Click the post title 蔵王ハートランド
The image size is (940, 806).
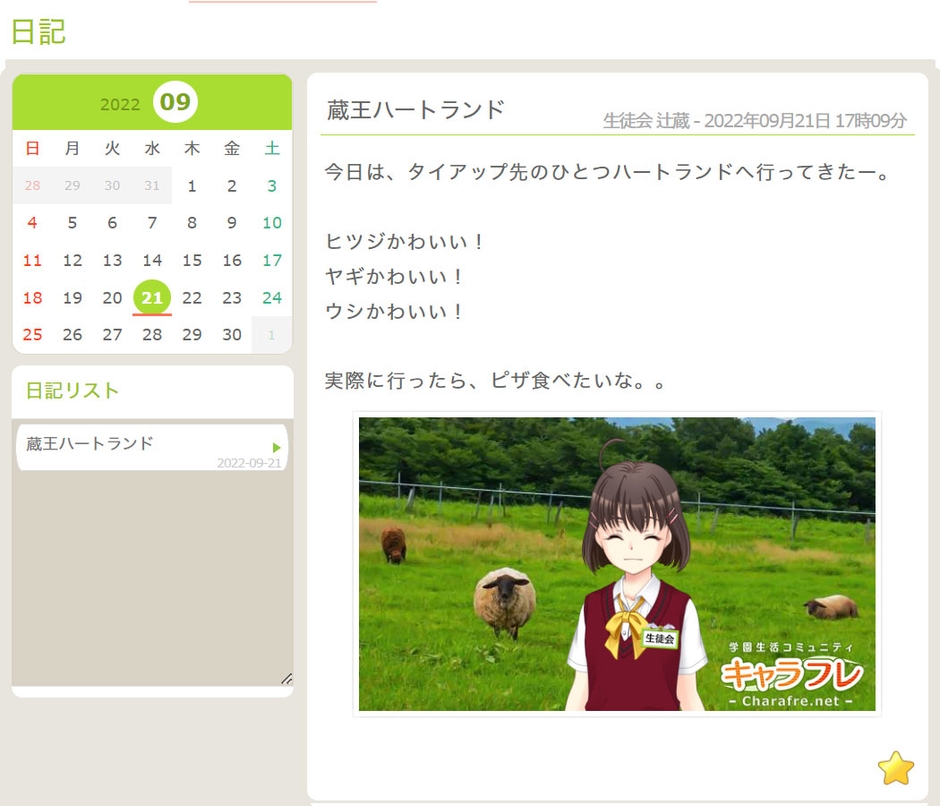415,110
